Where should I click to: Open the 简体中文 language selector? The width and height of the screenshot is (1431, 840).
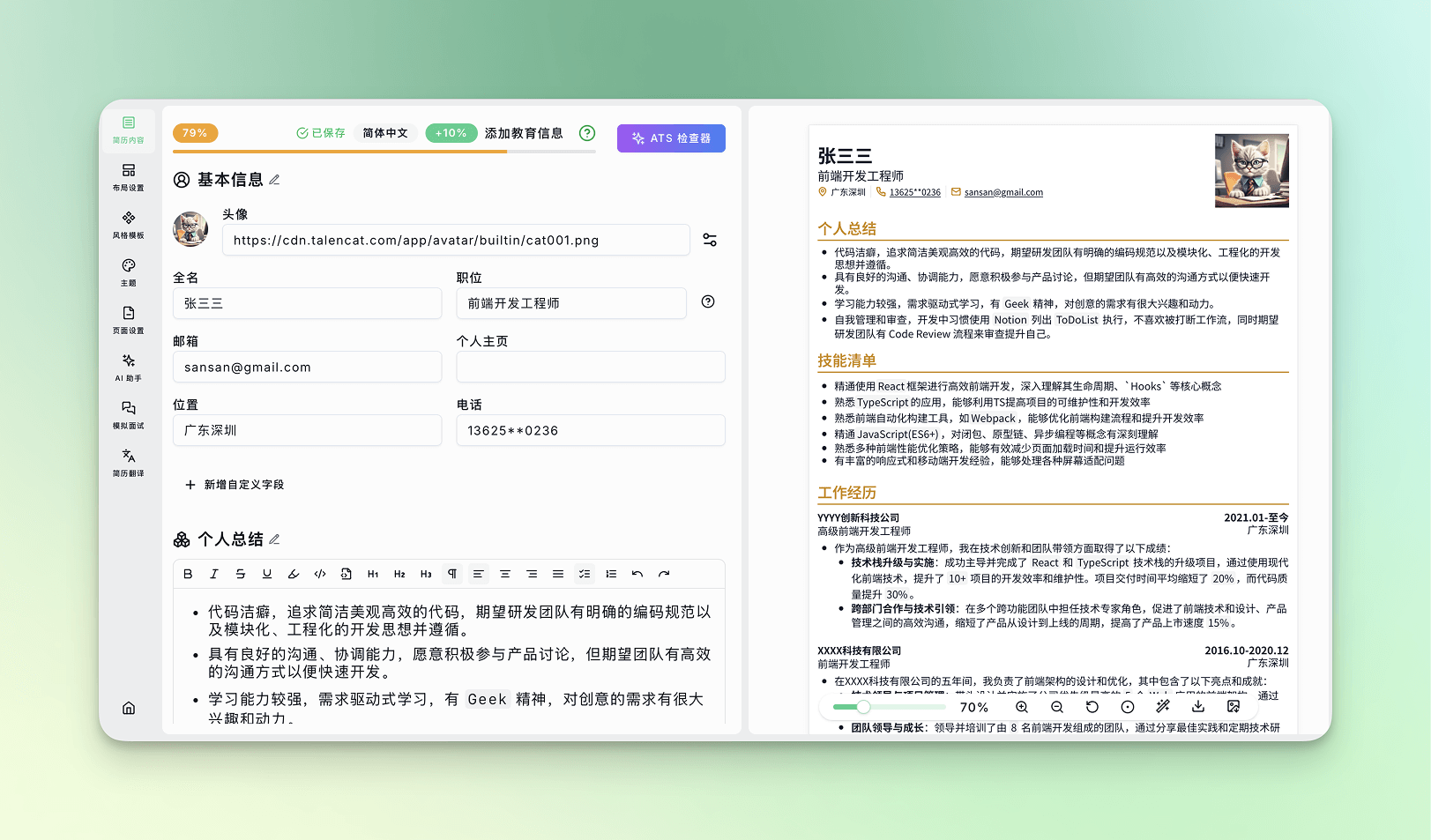pos(385,133)
